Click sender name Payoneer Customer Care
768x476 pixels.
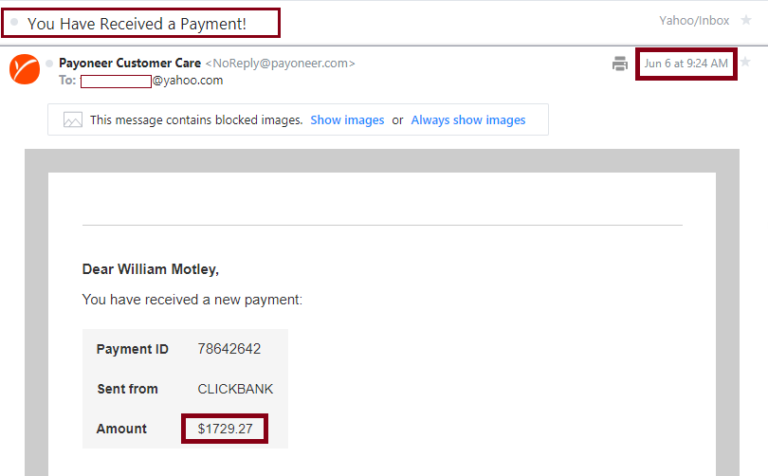130,63
